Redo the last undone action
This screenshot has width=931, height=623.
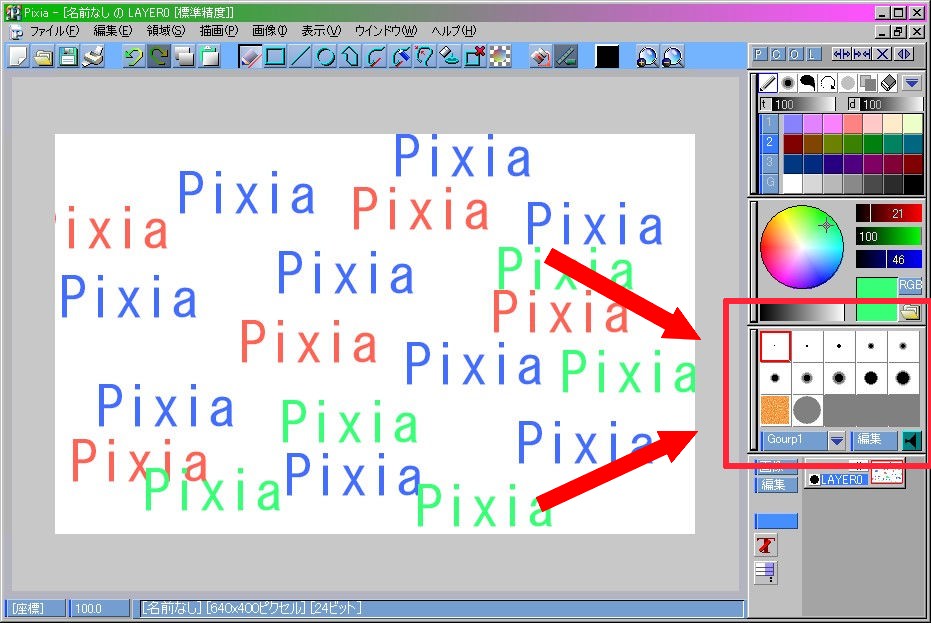click(159, 57)
